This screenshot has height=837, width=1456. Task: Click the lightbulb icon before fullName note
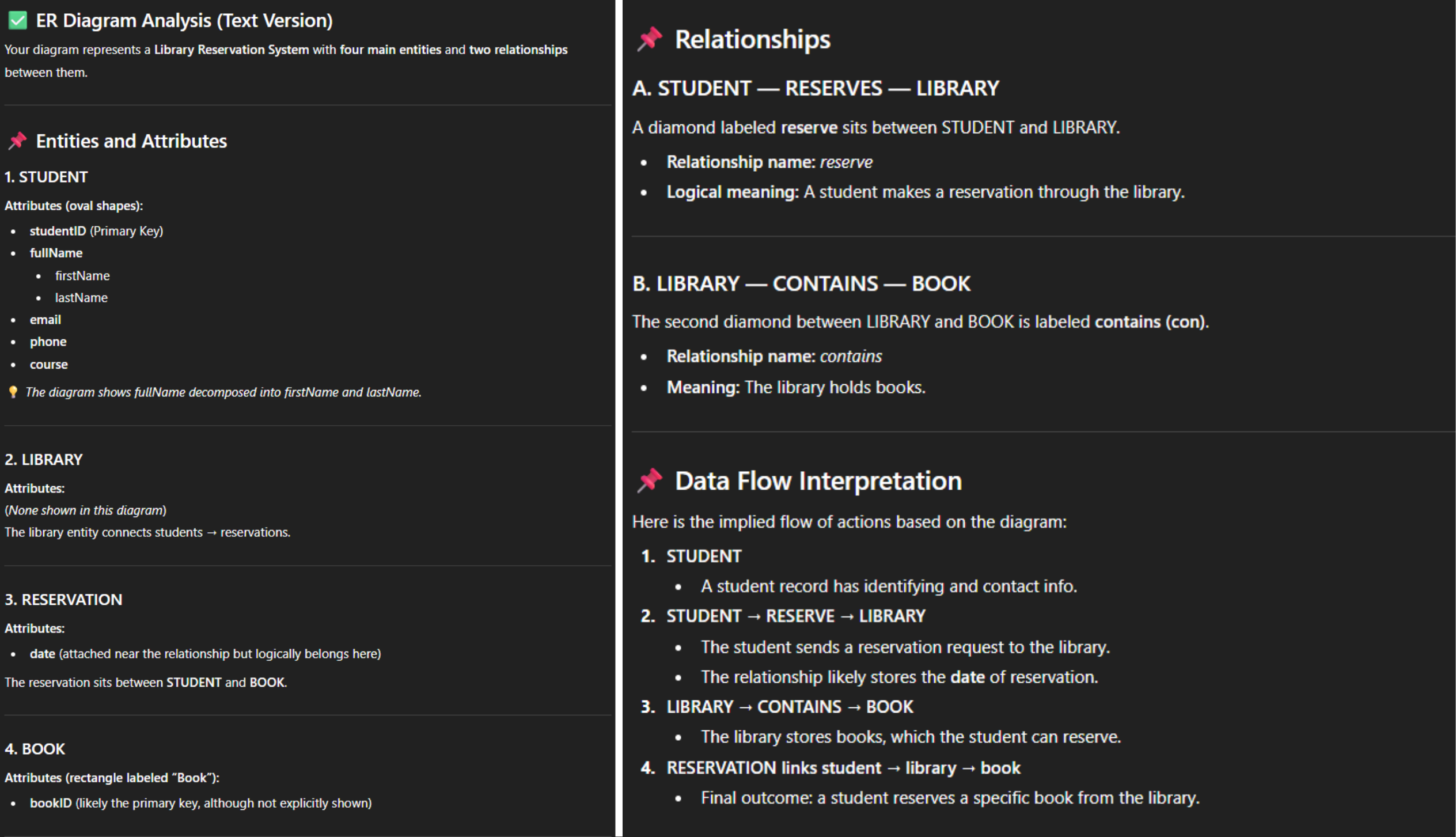(13, 392)
